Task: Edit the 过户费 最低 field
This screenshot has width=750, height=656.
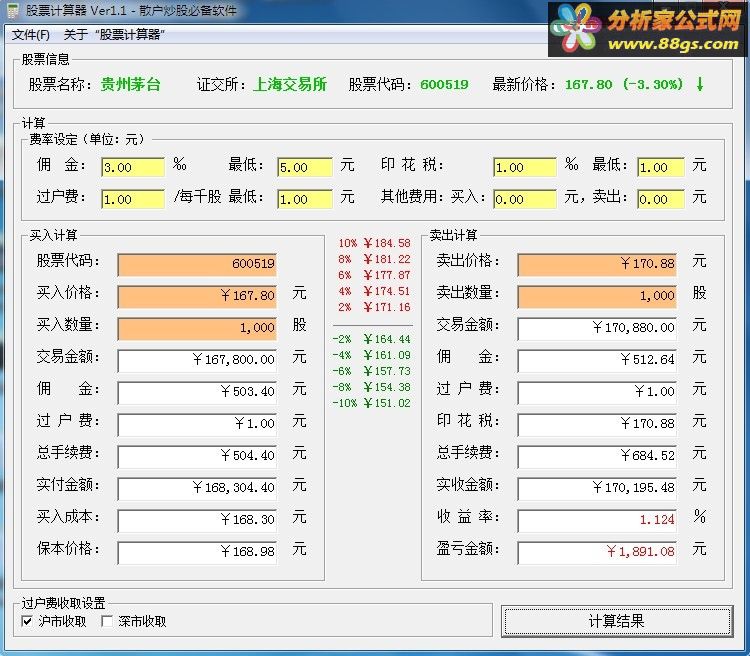Action: 305,199
